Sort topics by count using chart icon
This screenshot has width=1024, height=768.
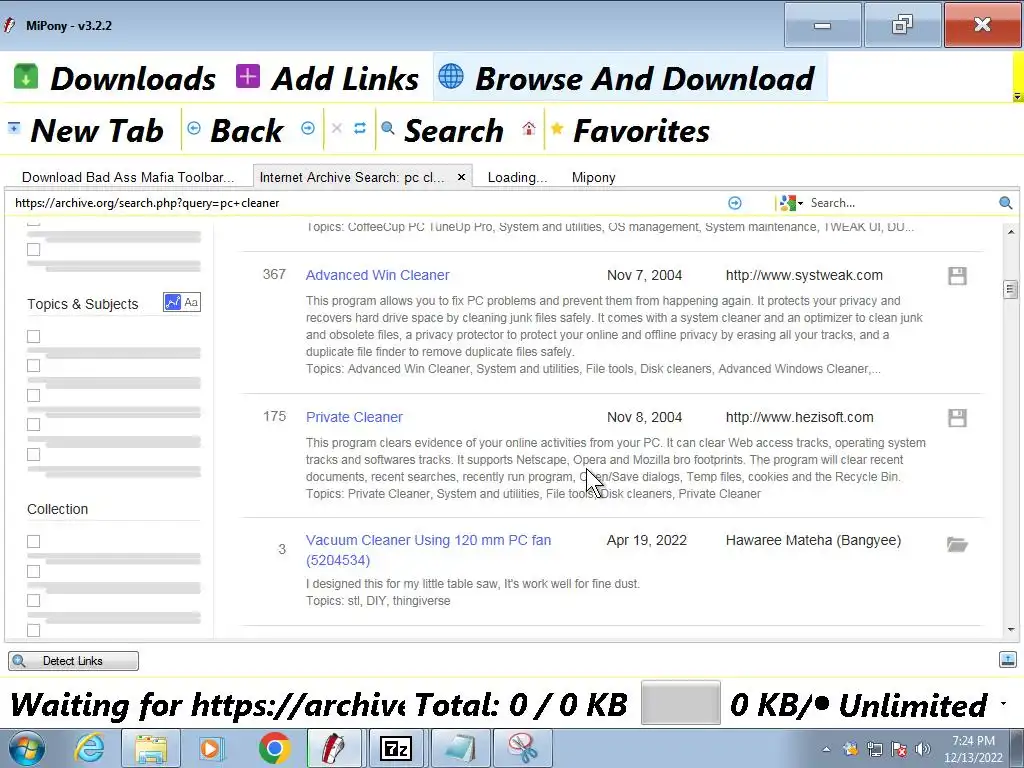(x=172, y=302)
